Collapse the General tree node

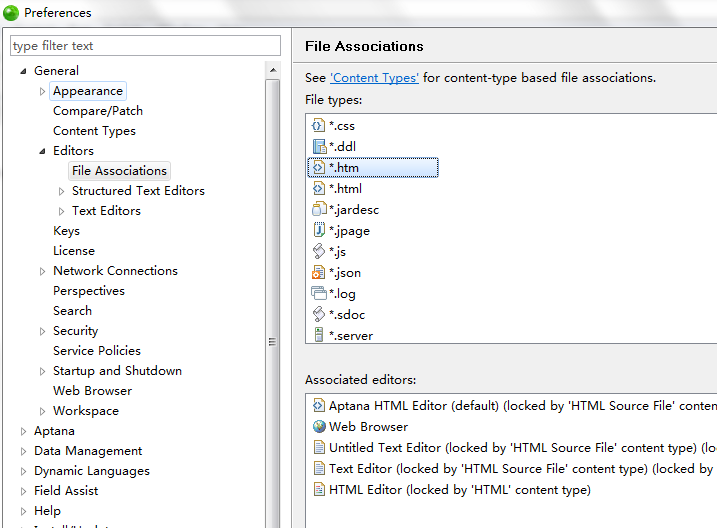point(23,71)
